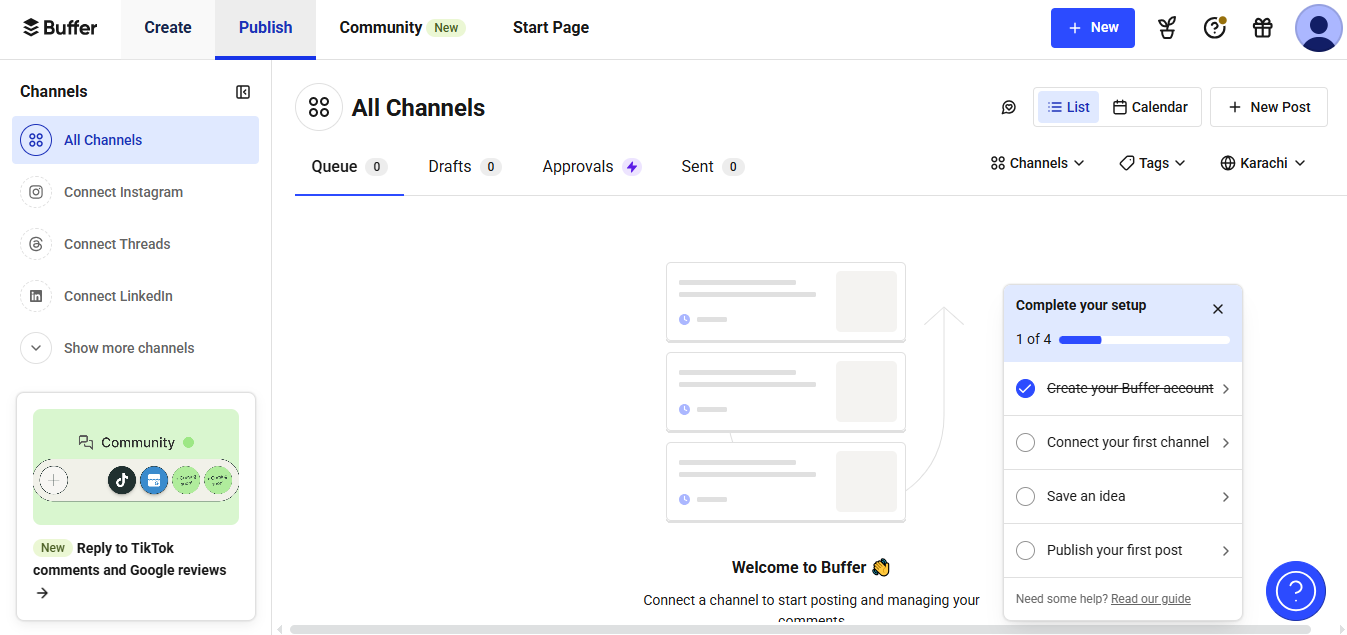This screenshot has height=635, width=1347.
Task: Click the blue Google reviews icon in card
Action: click(154, 480)
